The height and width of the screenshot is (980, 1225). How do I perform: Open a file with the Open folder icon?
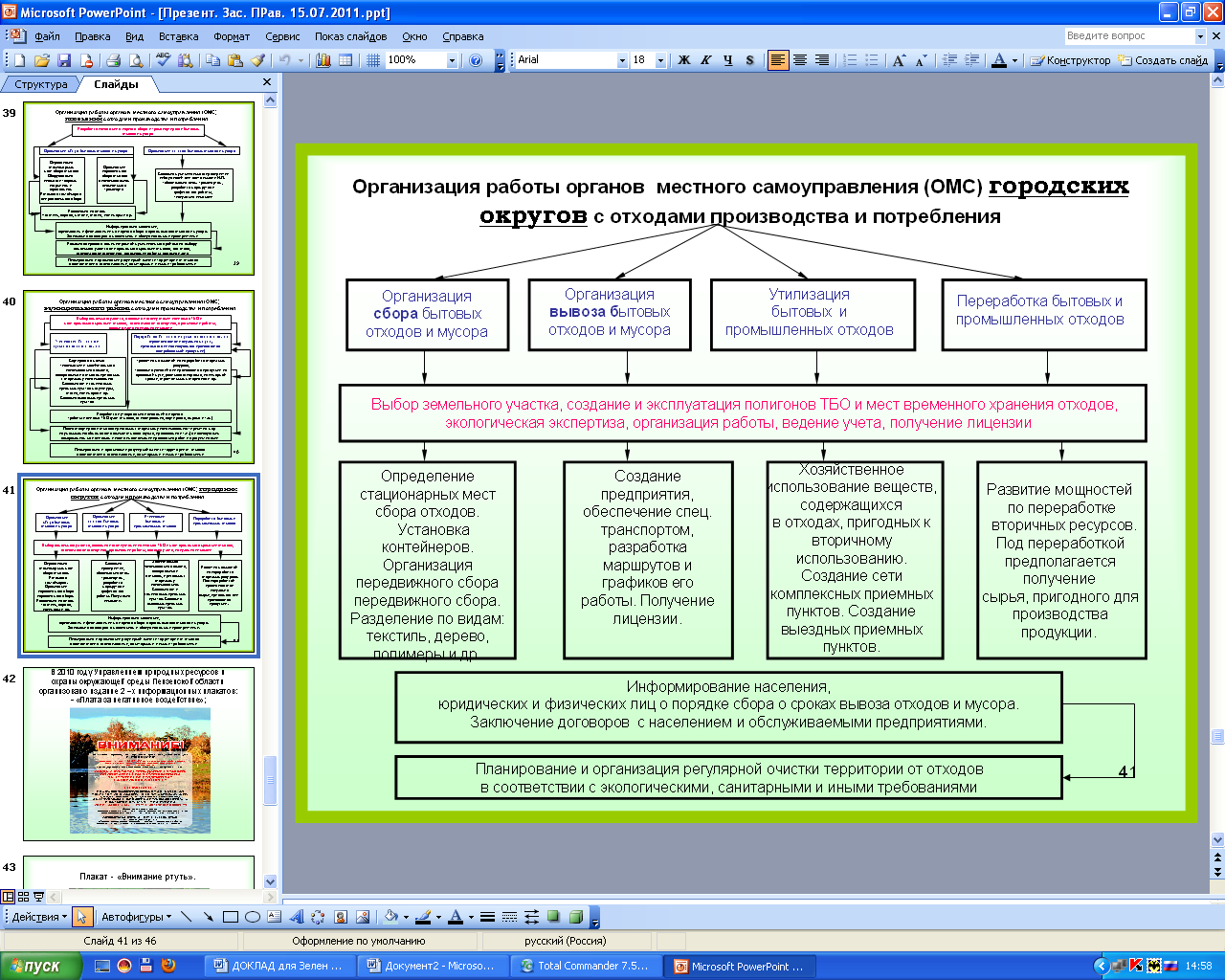pyautogui.click(x=42, y=60)
